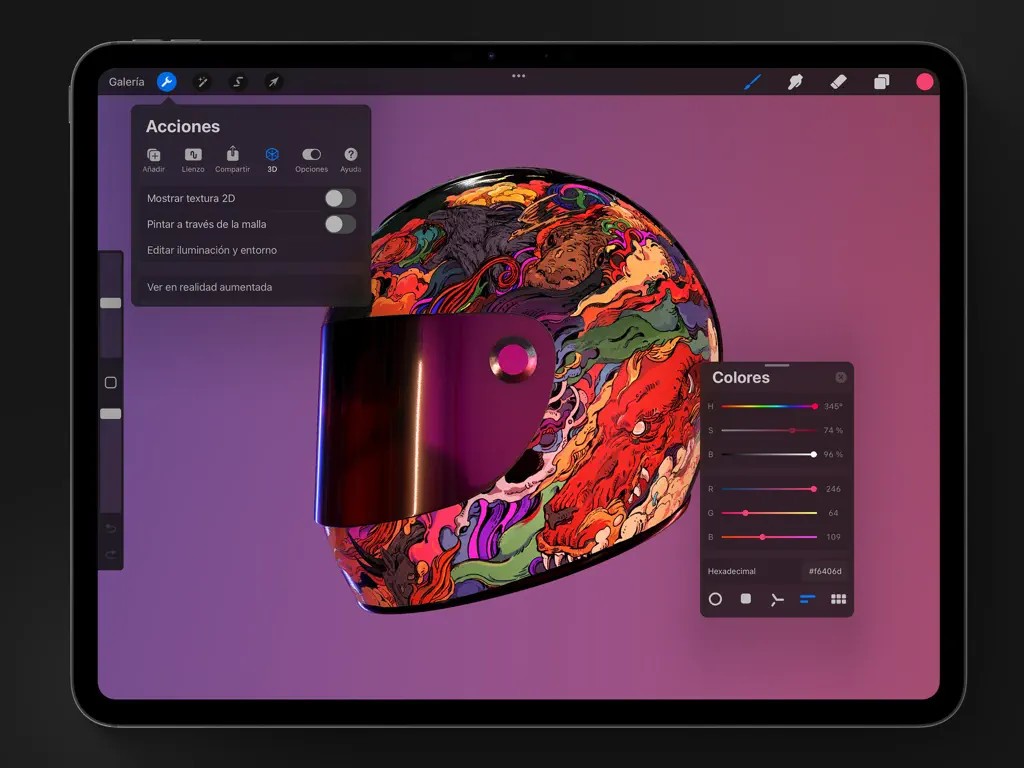Click the Hexadecimal color value field
Screen dimensions: 1024x768
[x=825, y=571]
